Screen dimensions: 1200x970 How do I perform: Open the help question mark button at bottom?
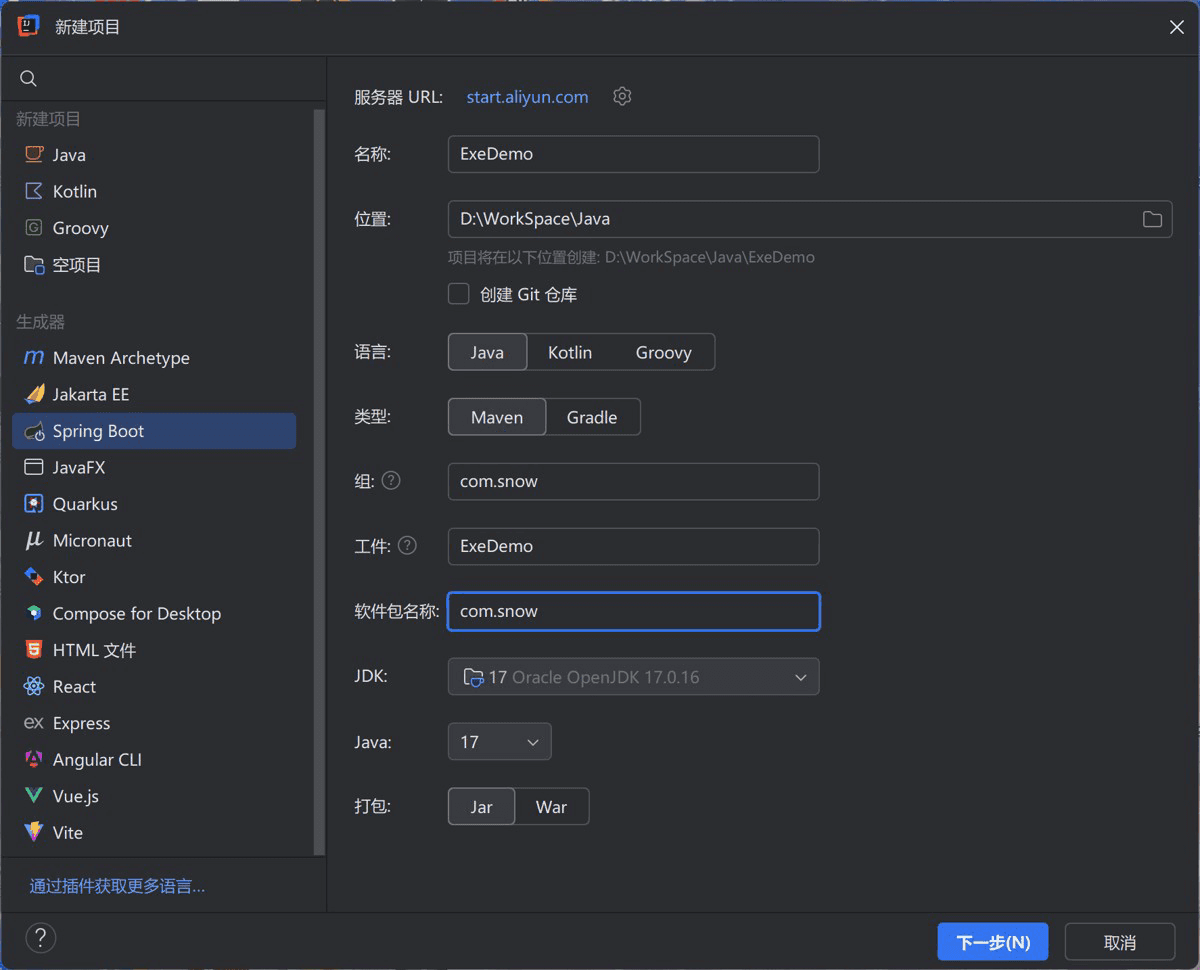coord(40,938)
